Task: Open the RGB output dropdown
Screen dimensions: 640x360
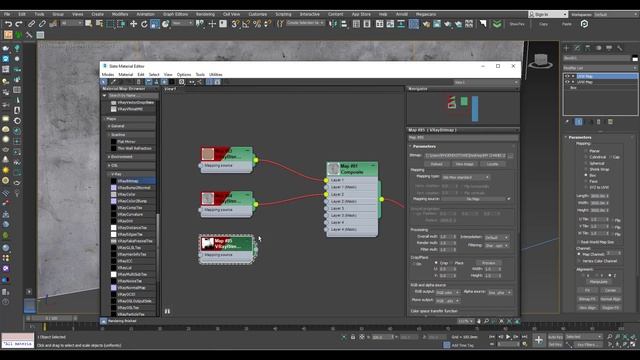Action: point(448,293)
